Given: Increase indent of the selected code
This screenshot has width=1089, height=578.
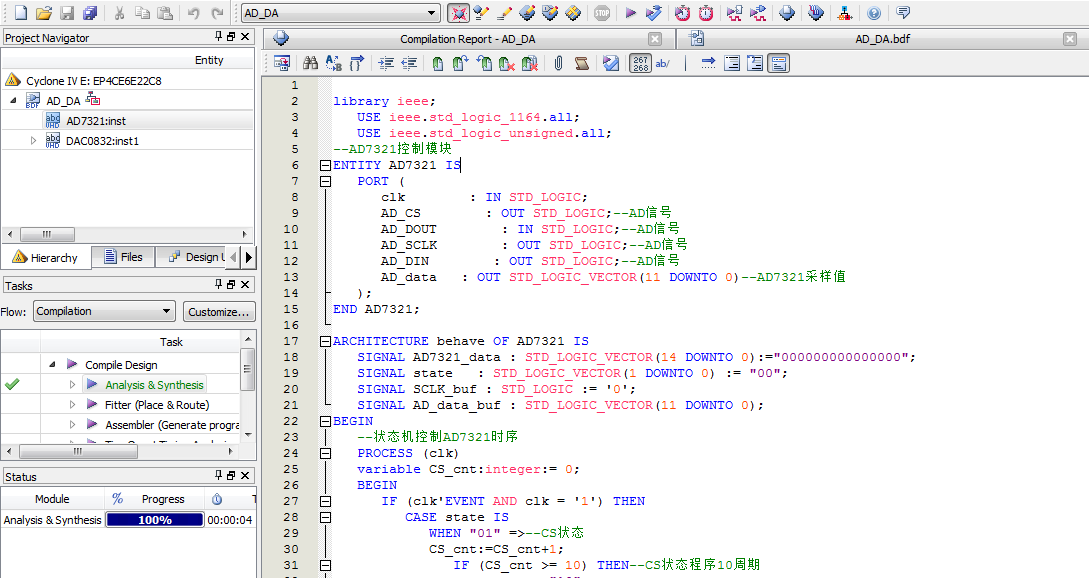Looking at the screenshot, I should pos(386,62).
